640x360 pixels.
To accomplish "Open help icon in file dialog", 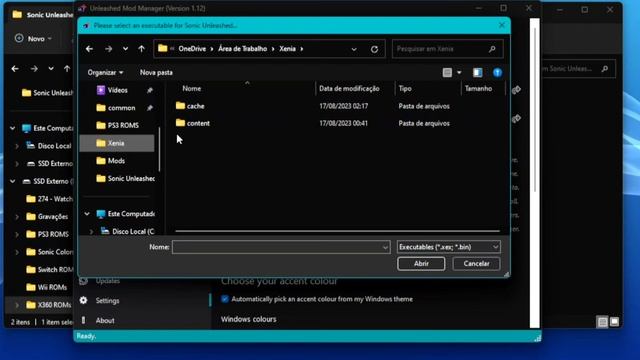I will click(497, 73).
